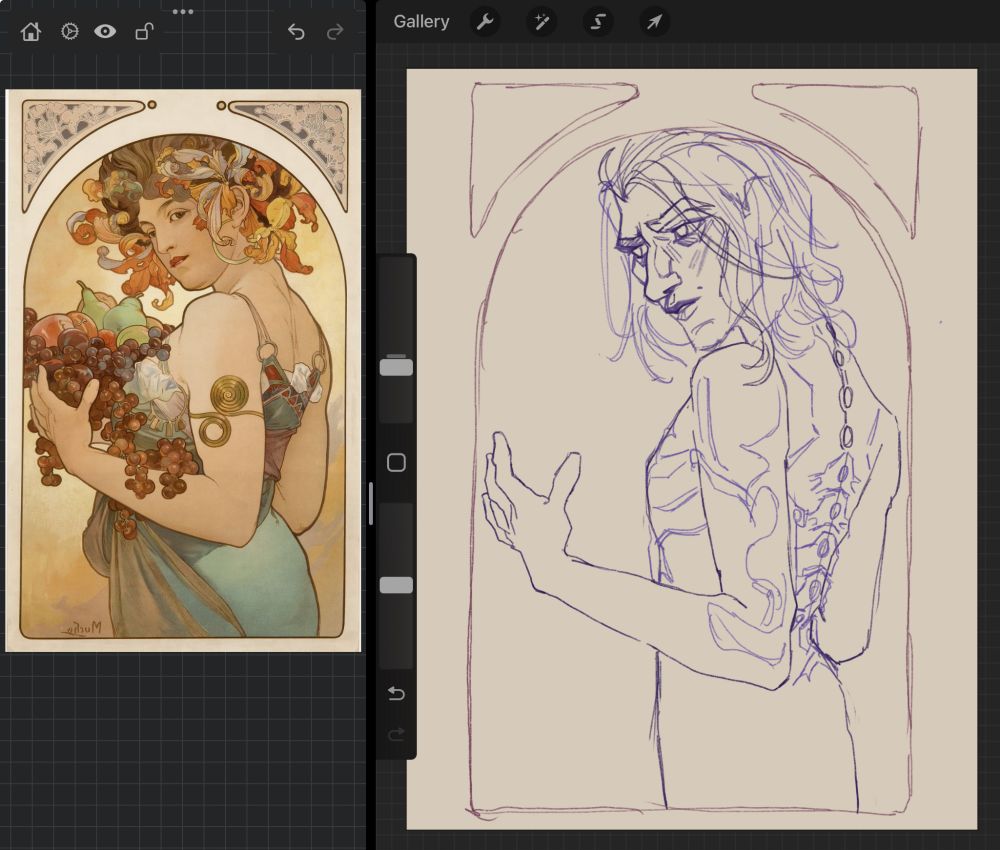
Task: Tap redo arrow on Procreate sidebar
Action: pyautogui.click(x=396, y=735)
